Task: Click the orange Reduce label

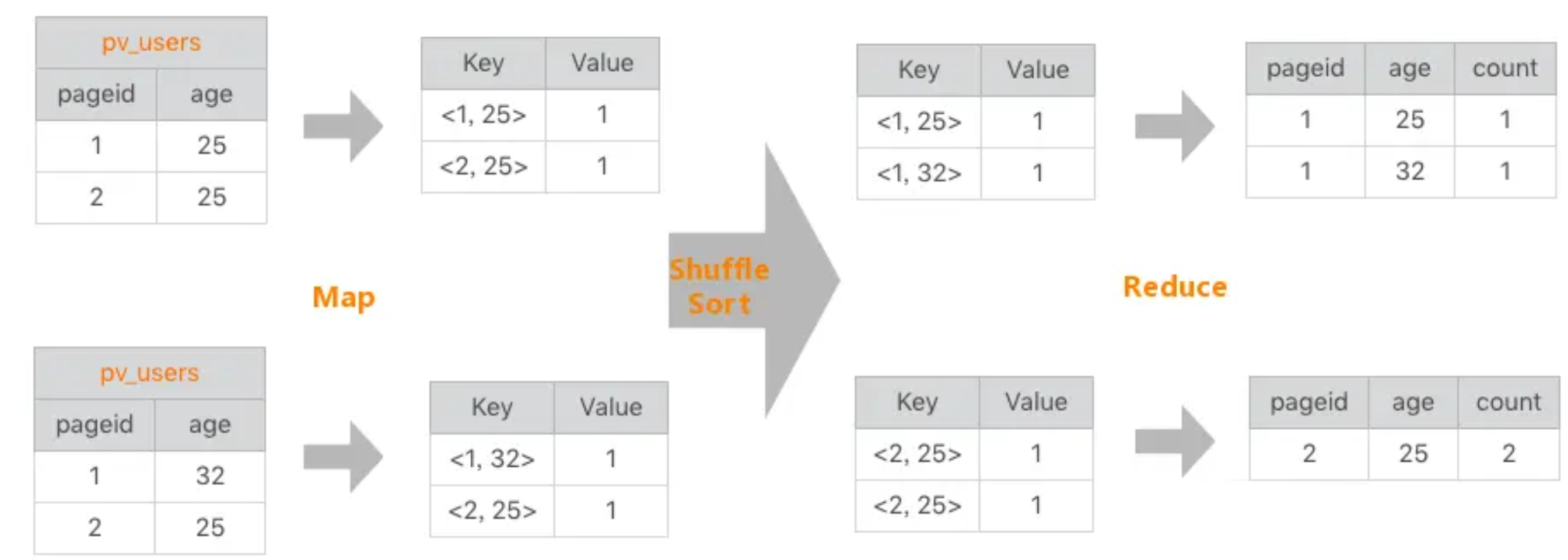Action: [x=1175, y=286]
